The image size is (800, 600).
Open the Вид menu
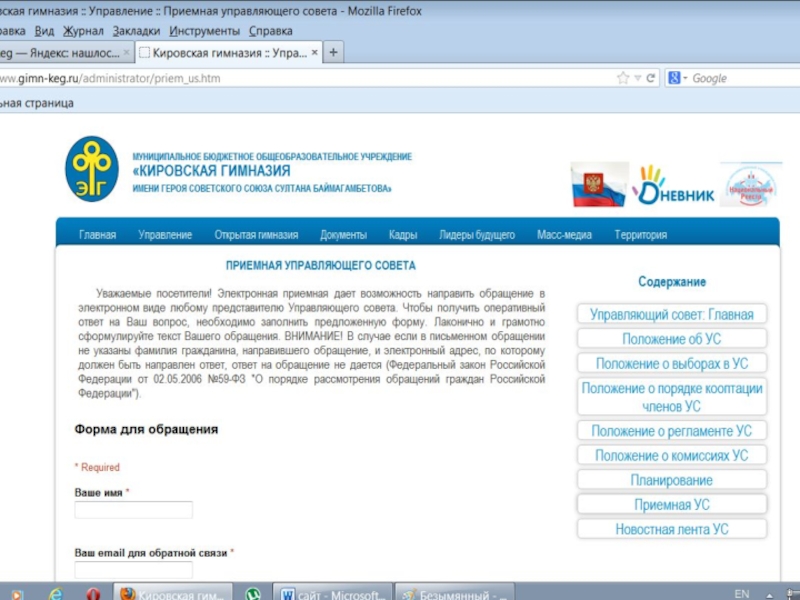point(44,31)
